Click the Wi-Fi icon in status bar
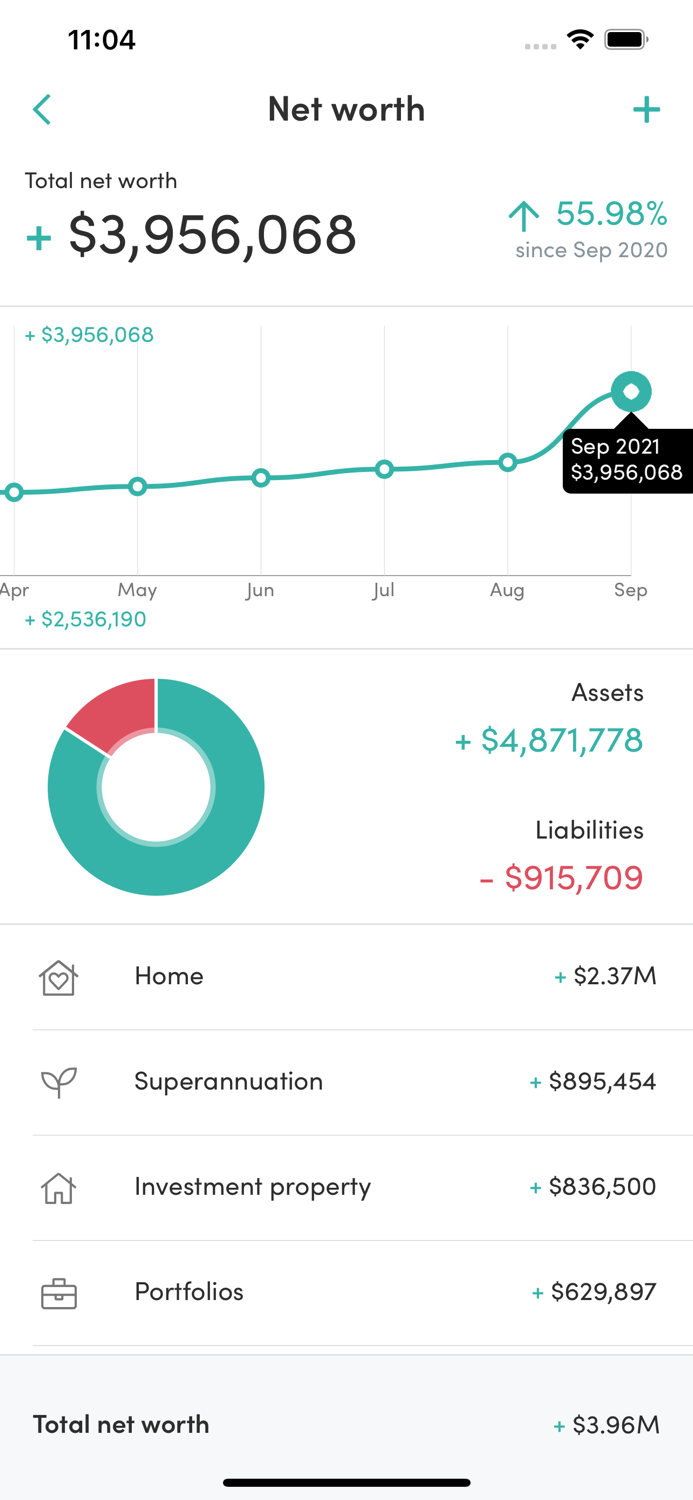The image size is (693, 1500). point(582,40)
